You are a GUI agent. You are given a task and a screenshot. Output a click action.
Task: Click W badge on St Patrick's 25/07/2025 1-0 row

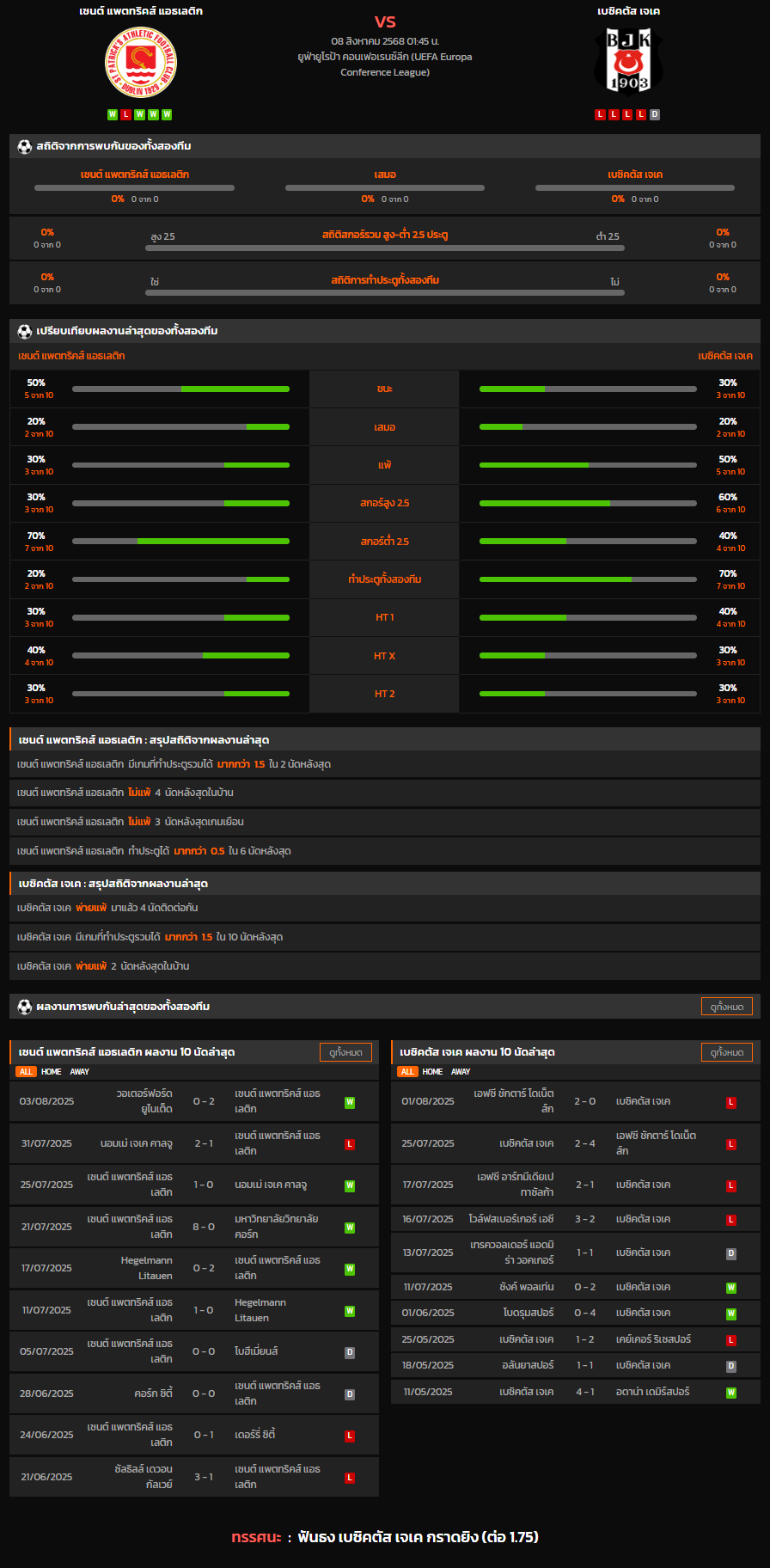(x=350, y=1185)
